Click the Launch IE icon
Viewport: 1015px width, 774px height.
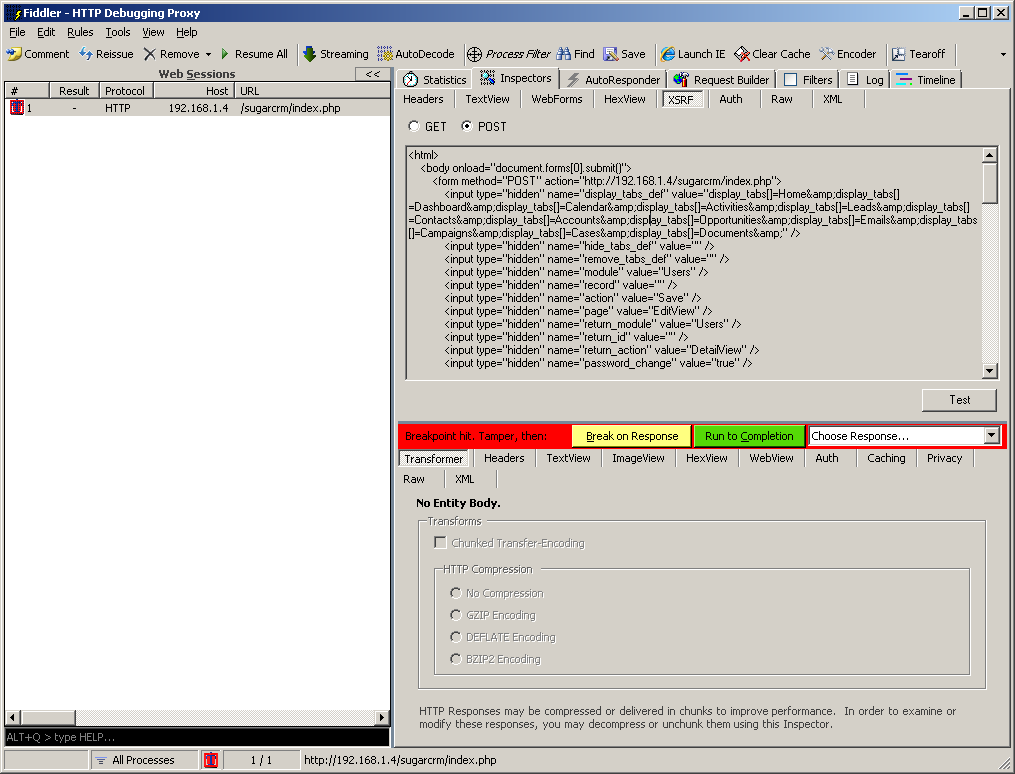[667, 54]
